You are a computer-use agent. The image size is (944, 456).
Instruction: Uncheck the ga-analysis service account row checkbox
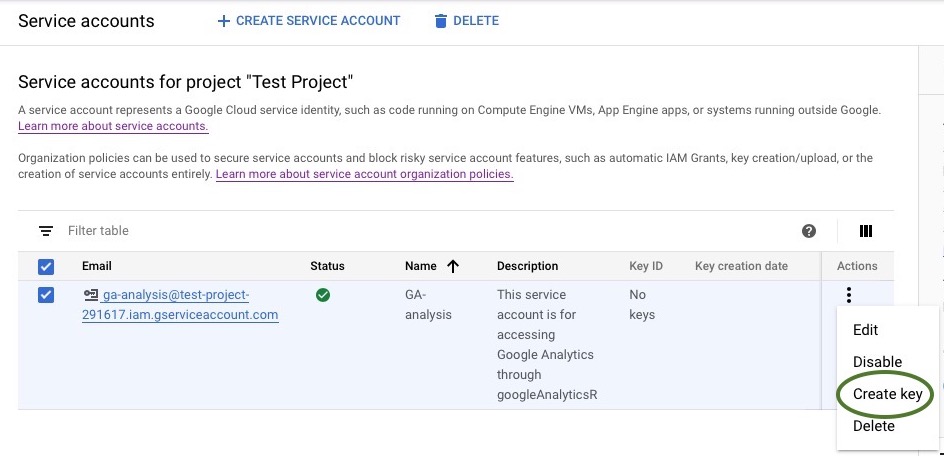[x=46, y=295]
